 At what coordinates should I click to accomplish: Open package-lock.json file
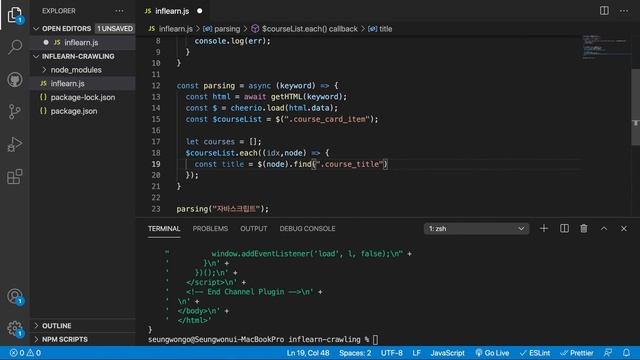83,97
